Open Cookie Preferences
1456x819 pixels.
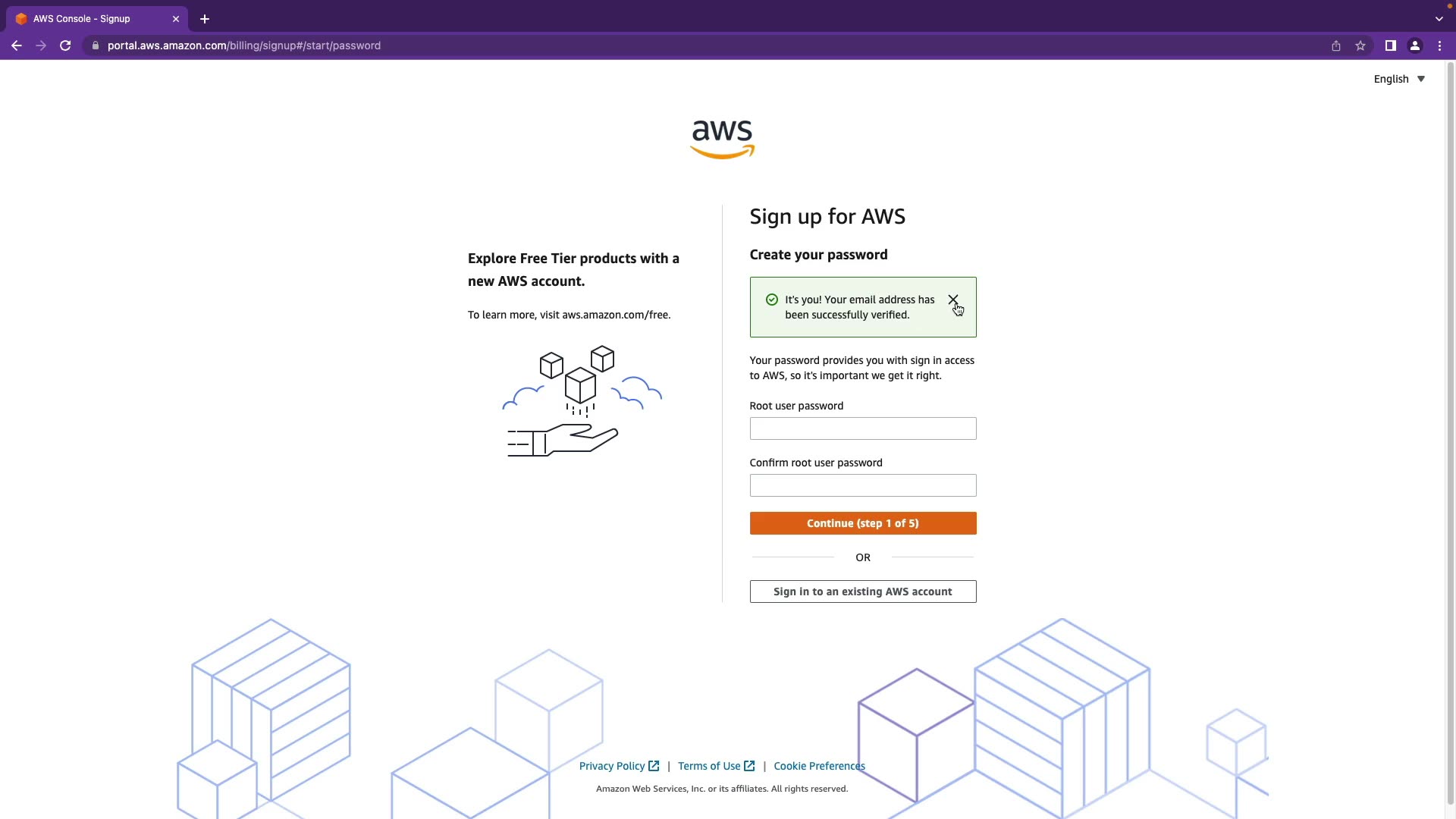pyautogui.click(x=819, y=766)
